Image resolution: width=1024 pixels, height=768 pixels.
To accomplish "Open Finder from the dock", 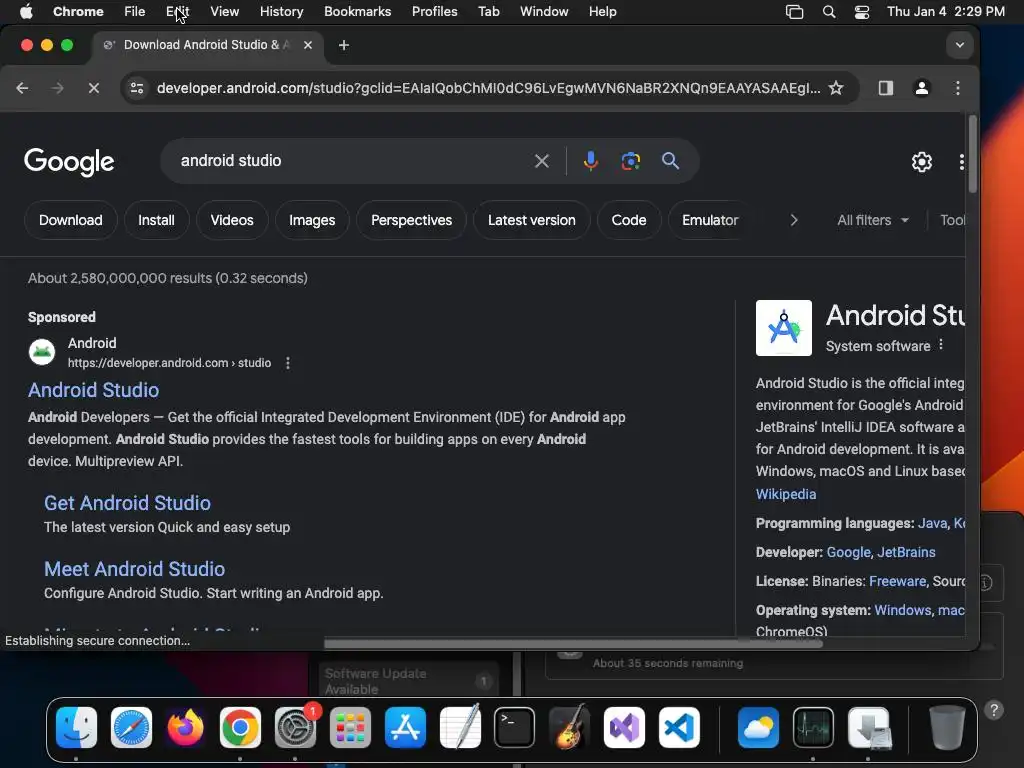I will 76,728.
